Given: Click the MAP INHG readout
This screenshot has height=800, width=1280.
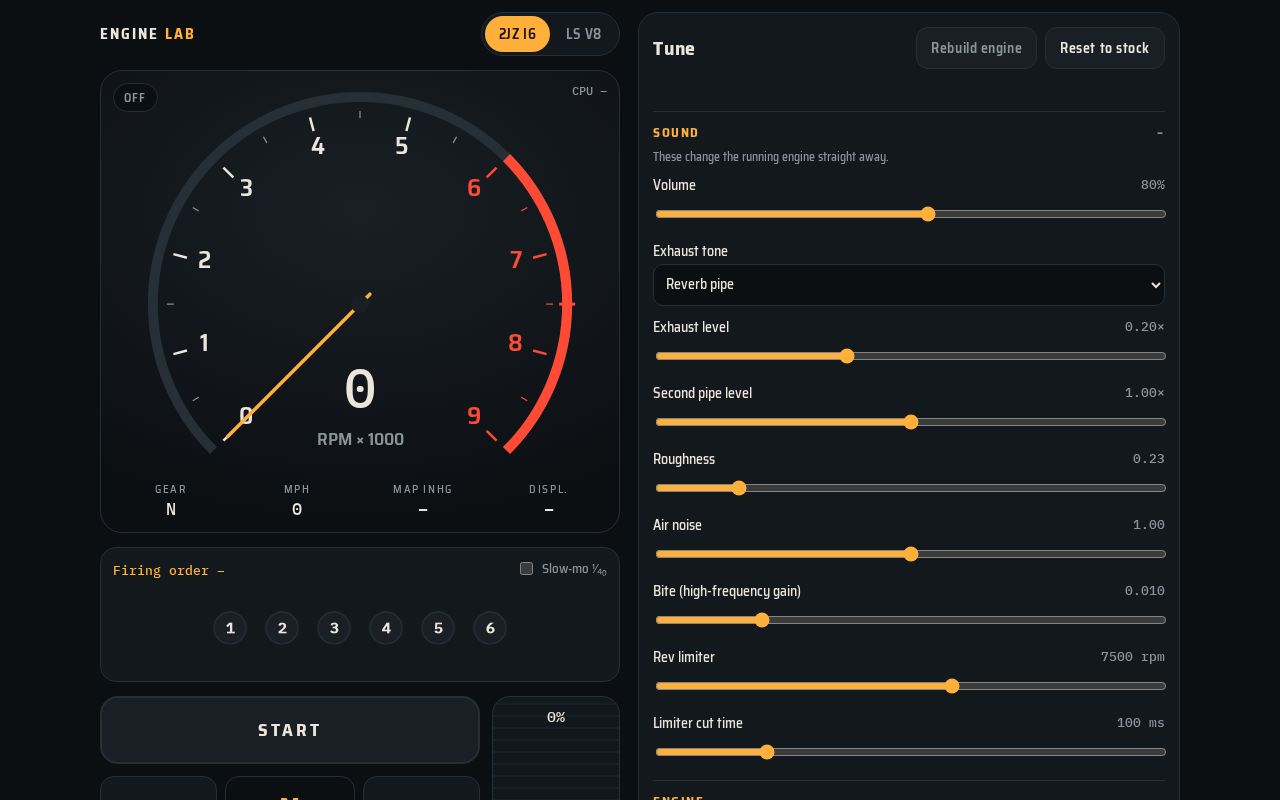Looking at the screenshot, I should 423,500.
